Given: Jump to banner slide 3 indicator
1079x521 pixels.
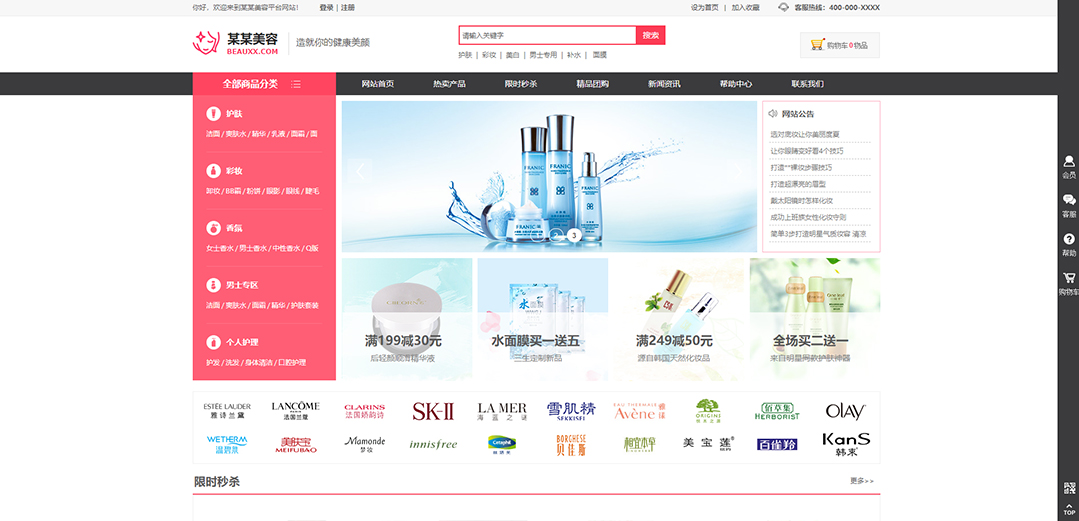Looking at the screenshot, I should pyautogui.click(x=574, y=235).
